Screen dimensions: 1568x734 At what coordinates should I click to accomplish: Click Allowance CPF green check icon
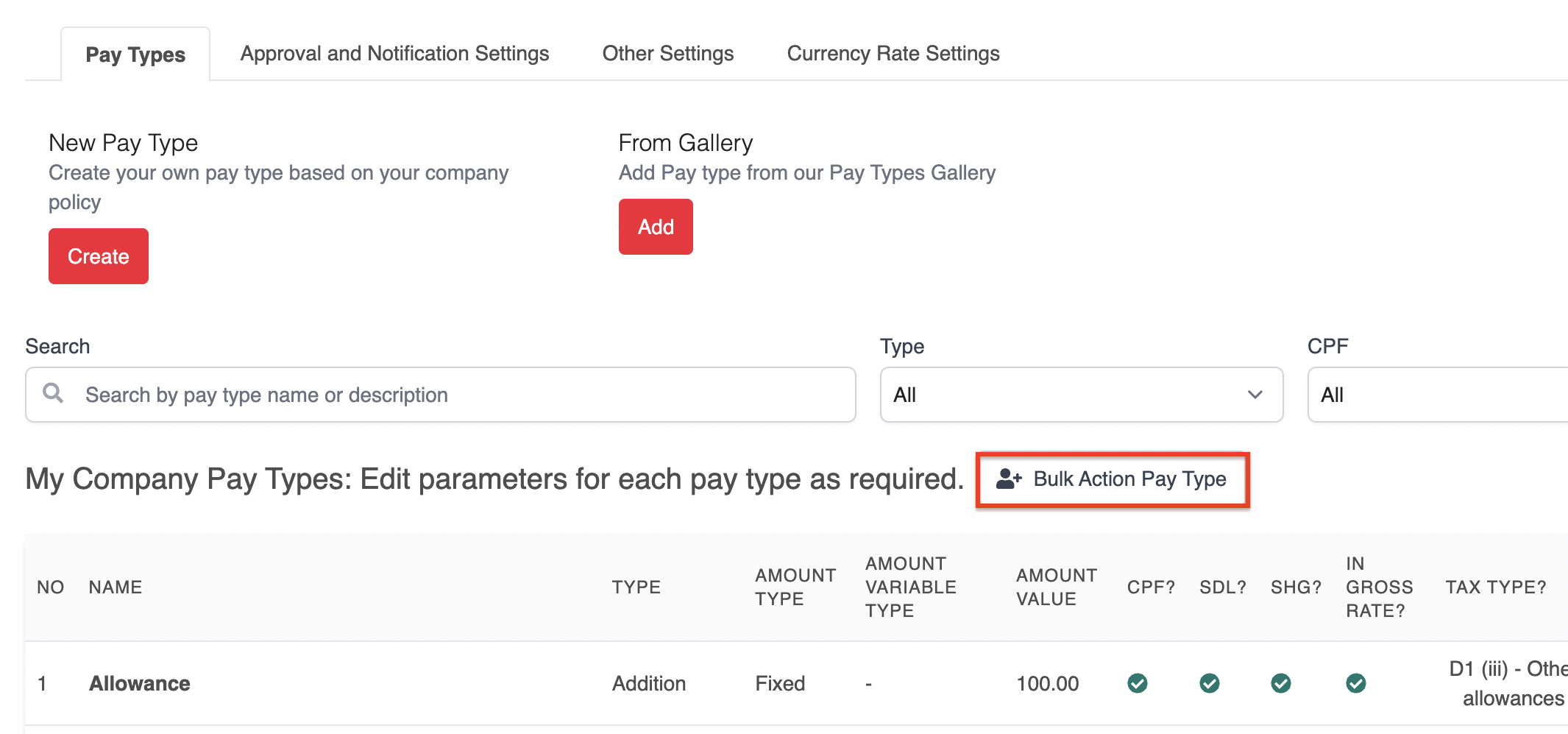(1138, 683)
